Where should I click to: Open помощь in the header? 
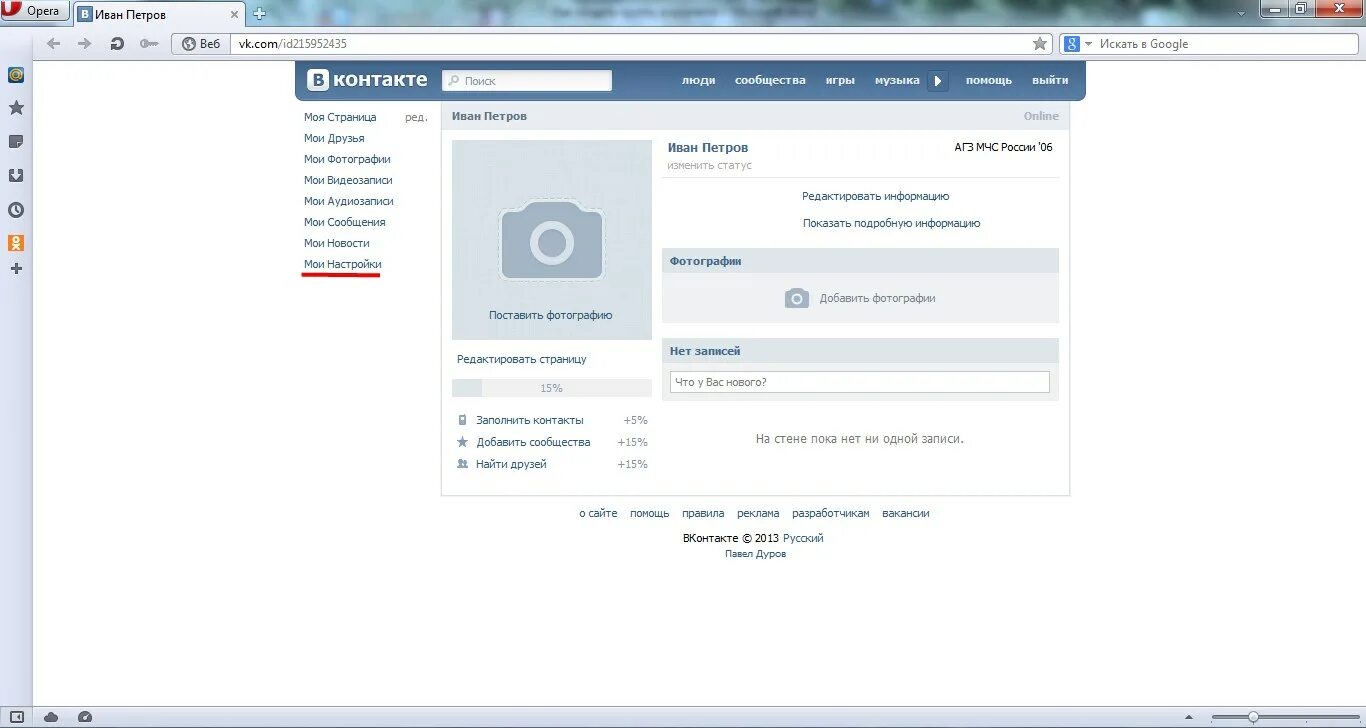pos(989,80)
